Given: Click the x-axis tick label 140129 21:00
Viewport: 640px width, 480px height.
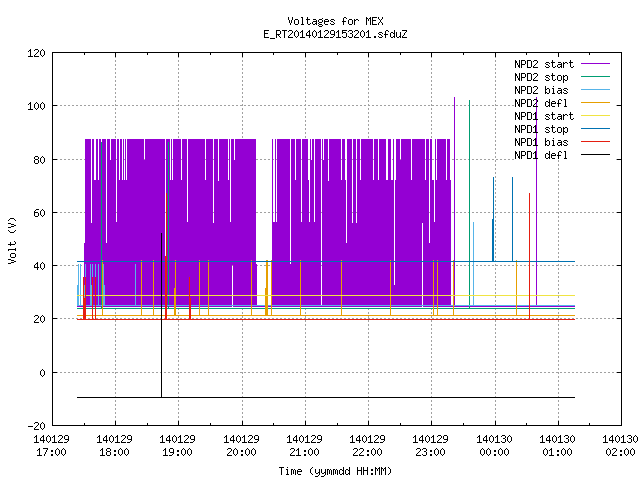Looking at the screenshot, I should coord(304,446).
